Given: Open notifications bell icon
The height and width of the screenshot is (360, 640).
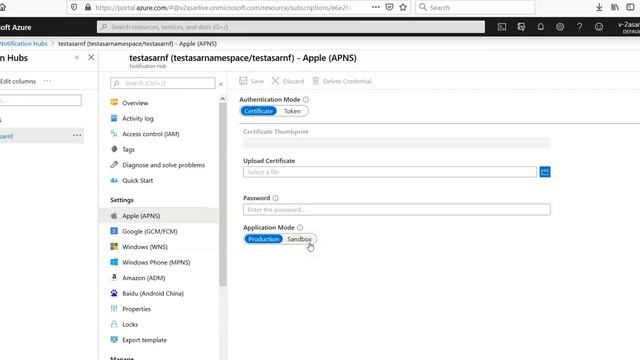Looking at the screenshot, I should coord(540,27).
